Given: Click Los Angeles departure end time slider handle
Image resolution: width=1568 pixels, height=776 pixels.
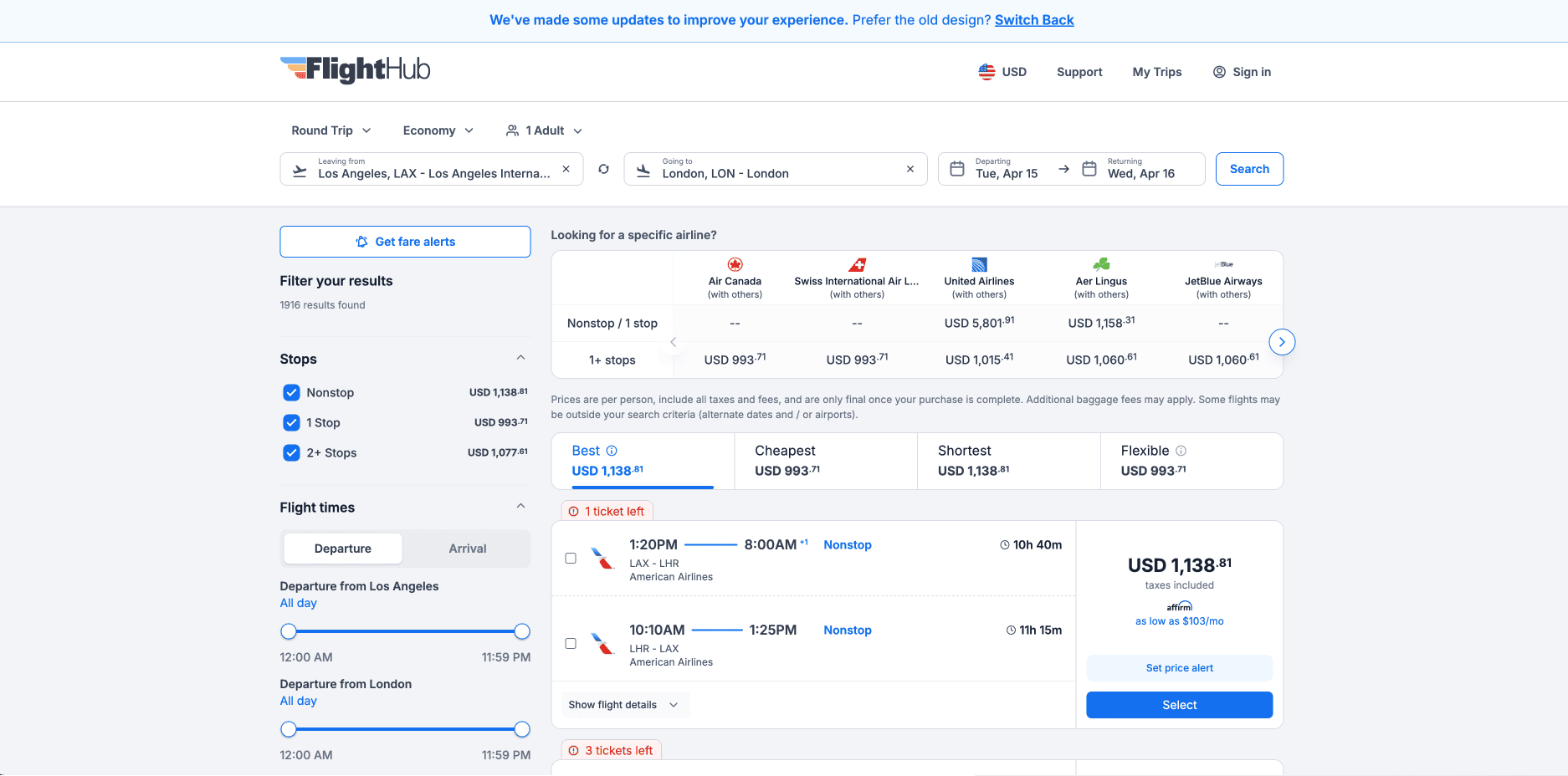Looking at the screenshot, I should coord(522,631).
